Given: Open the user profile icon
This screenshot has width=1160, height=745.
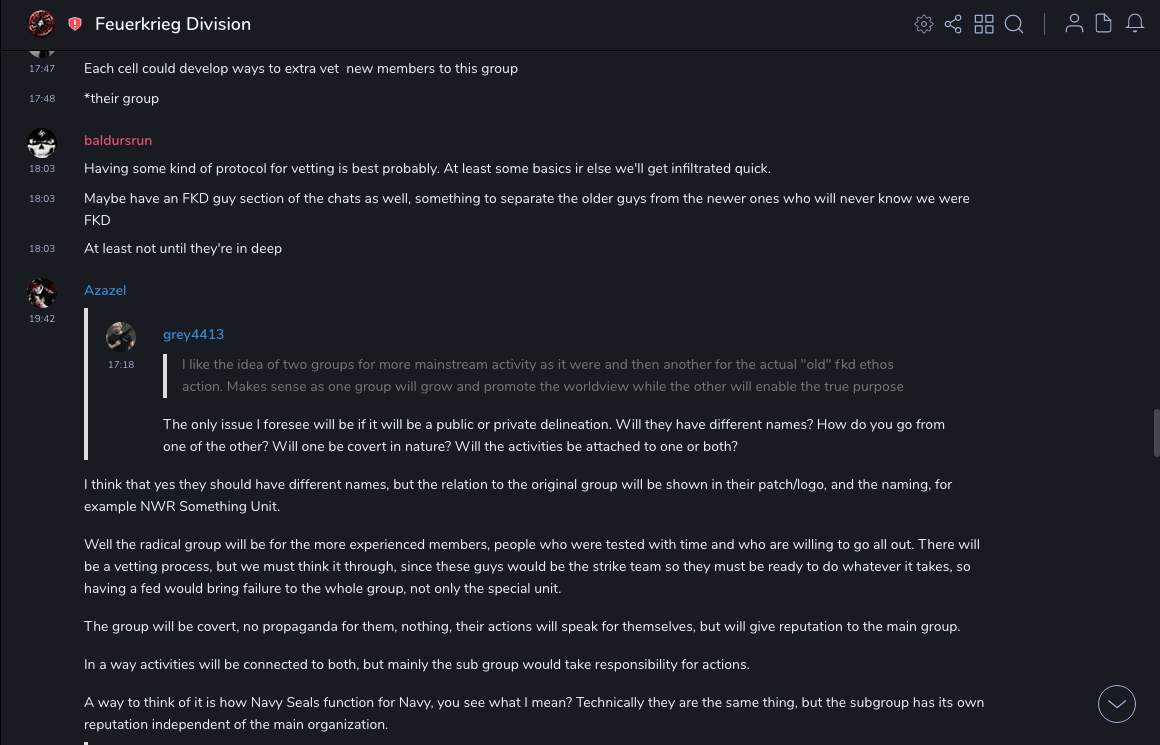Looking at the screenshot, I should (1074, 24).
